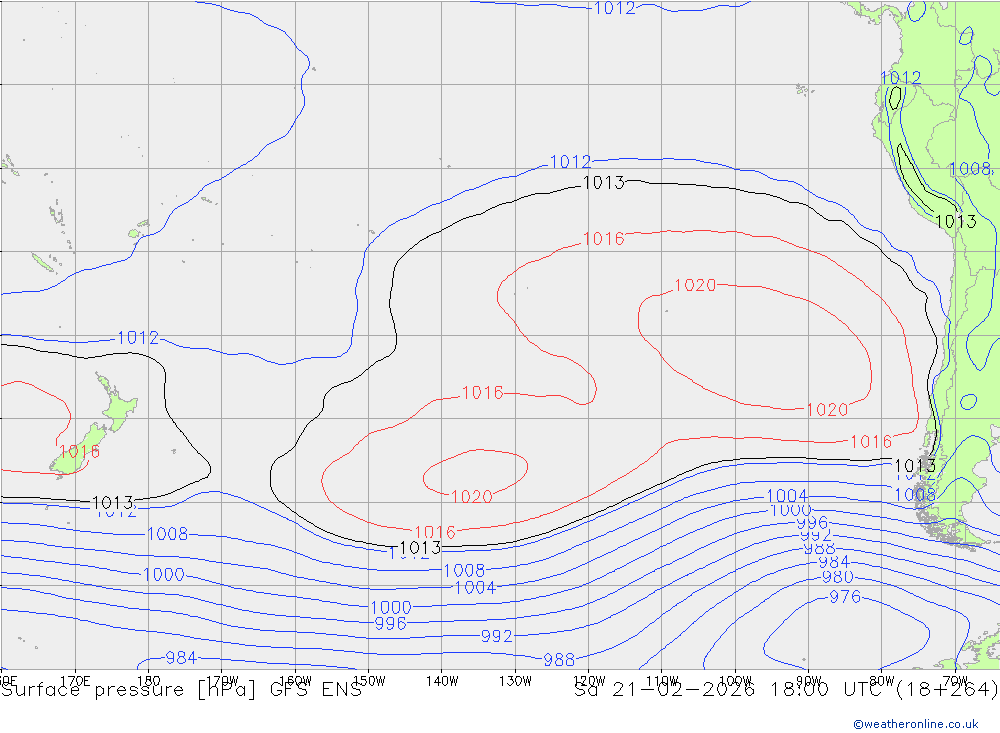This screenshot has height=733, width=1000.
Task: Click the 1020 label near 105W
Action: (x=695, y=285)
